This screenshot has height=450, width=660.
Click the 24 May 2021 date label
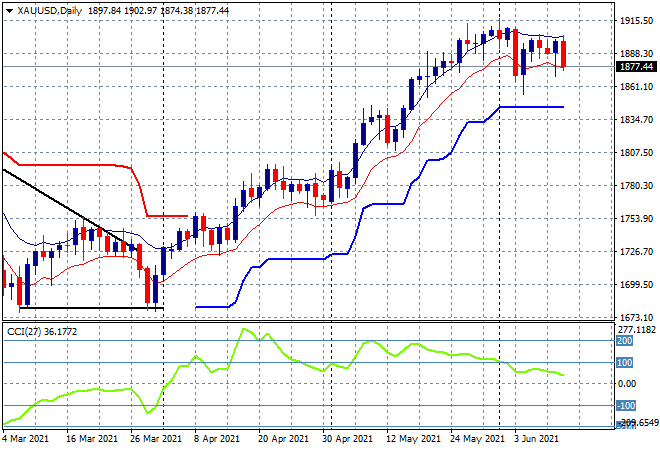pos(478,439)
